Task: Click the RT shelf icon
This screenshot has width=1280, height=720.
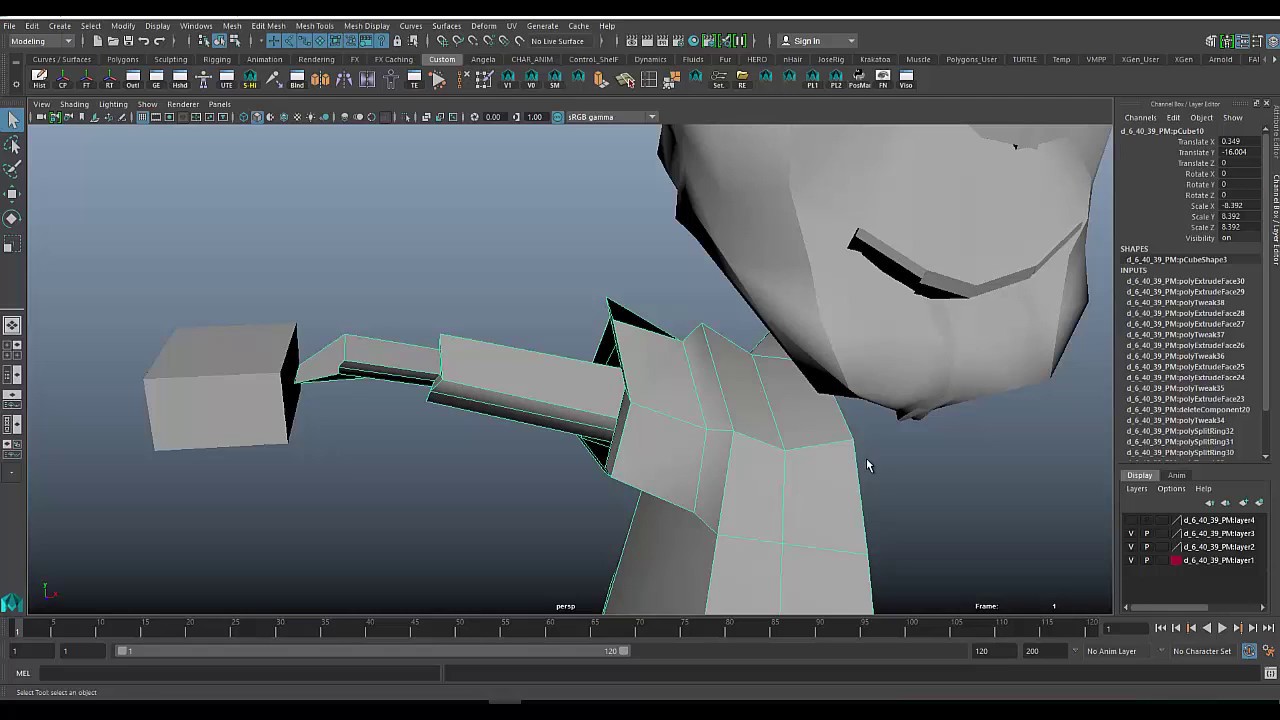Action: tap(110, 78)
